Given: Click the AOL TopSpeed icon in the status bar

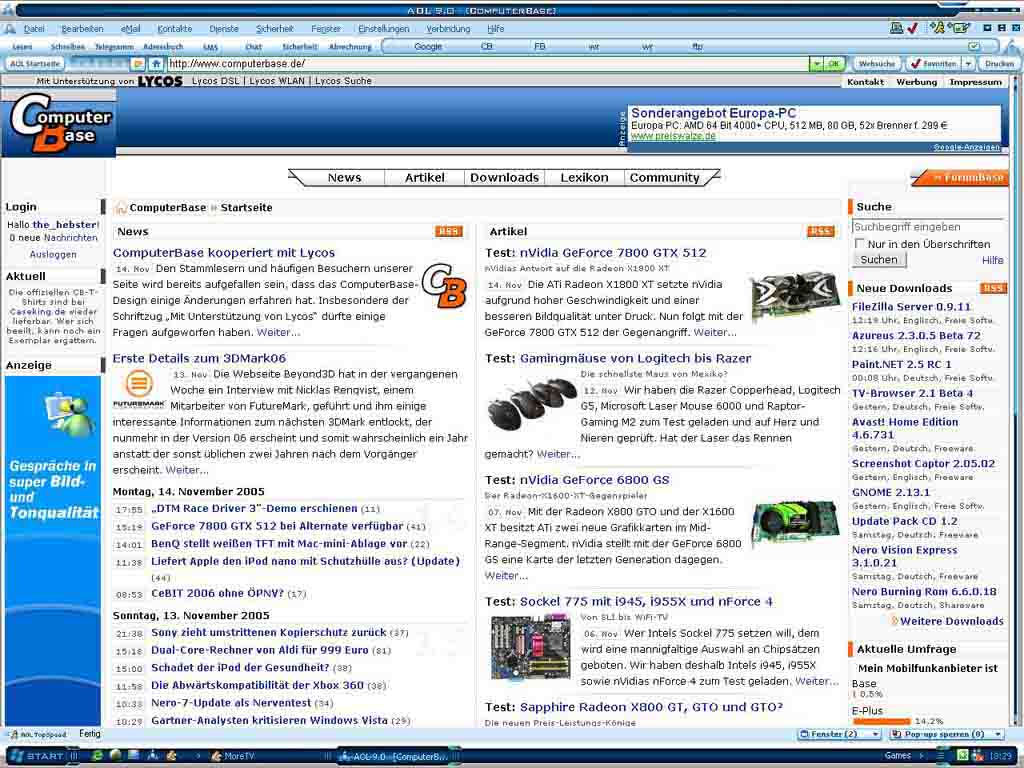Looking at the screenshot, I should click(39, 734).
